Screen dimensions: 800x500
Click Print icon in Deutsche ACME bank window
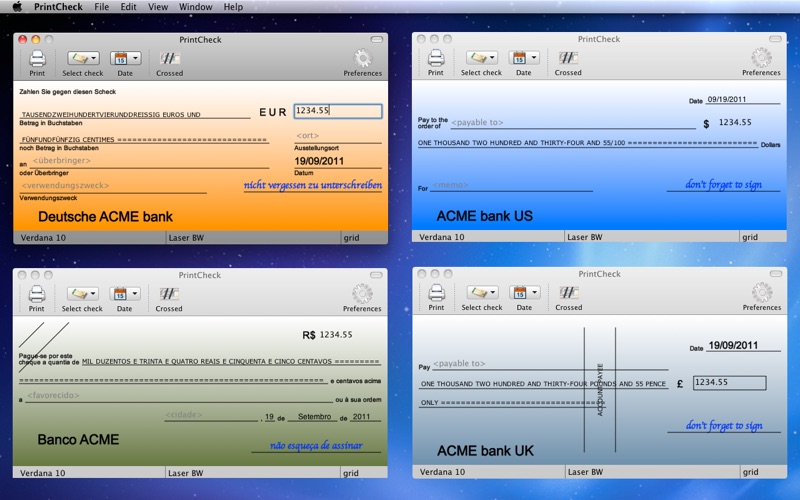(x=37, y=59)
